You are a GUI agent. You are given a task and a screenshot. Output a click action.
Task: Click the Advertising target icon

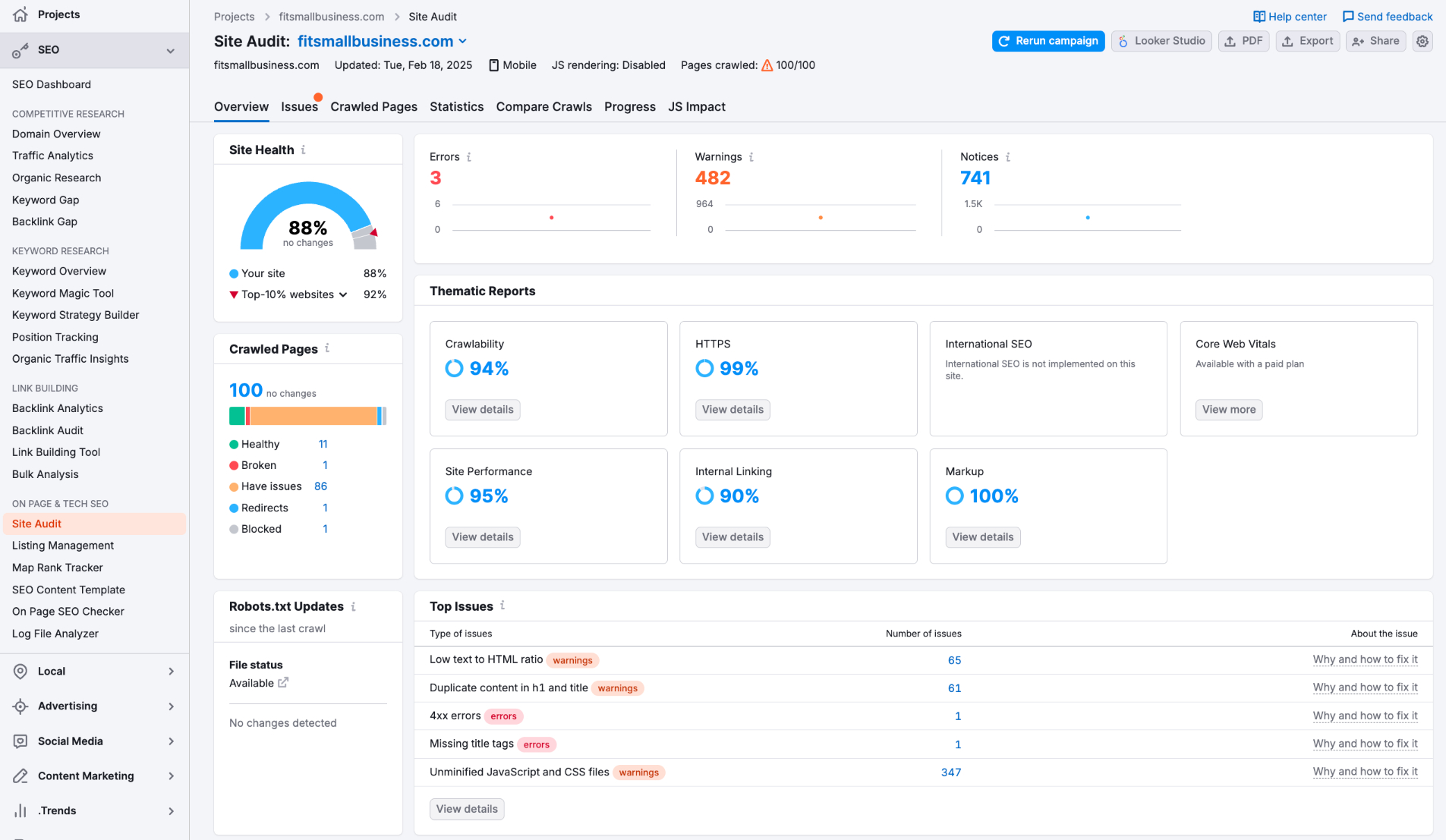(20, 706)
